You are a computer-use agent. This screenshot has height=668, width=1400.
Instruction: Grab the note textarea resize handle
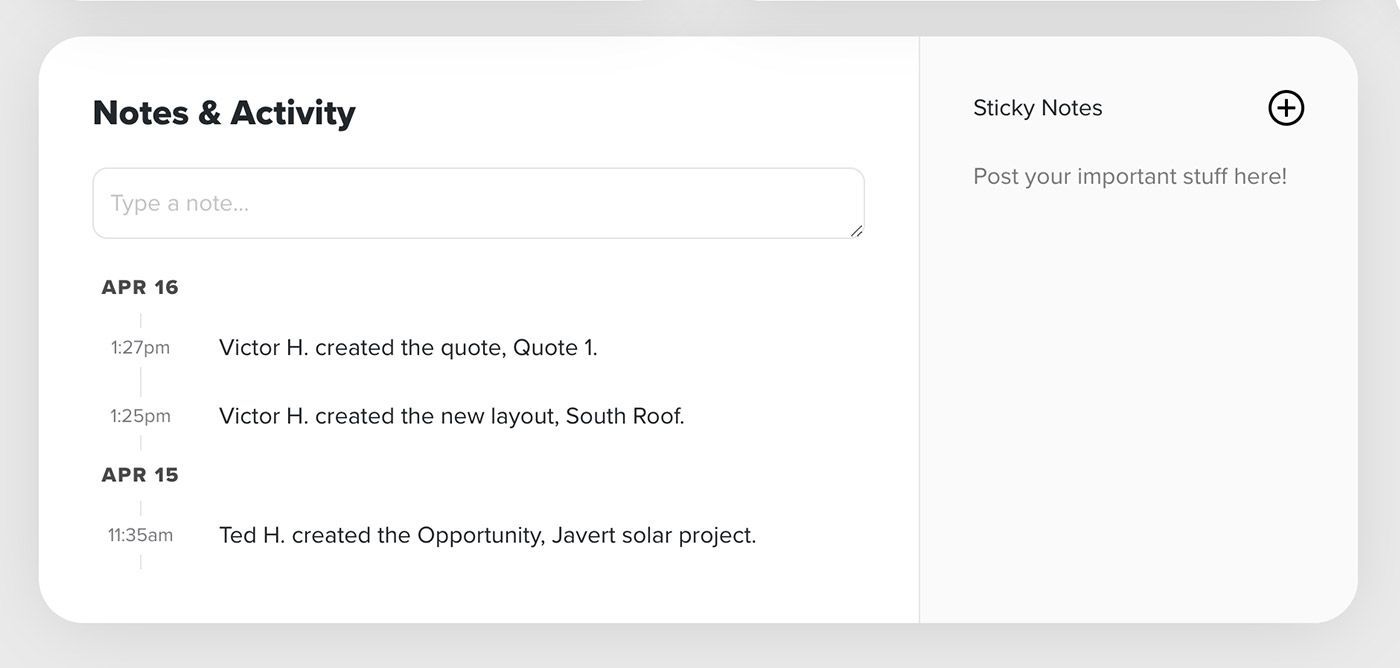[x=857, y=231]
